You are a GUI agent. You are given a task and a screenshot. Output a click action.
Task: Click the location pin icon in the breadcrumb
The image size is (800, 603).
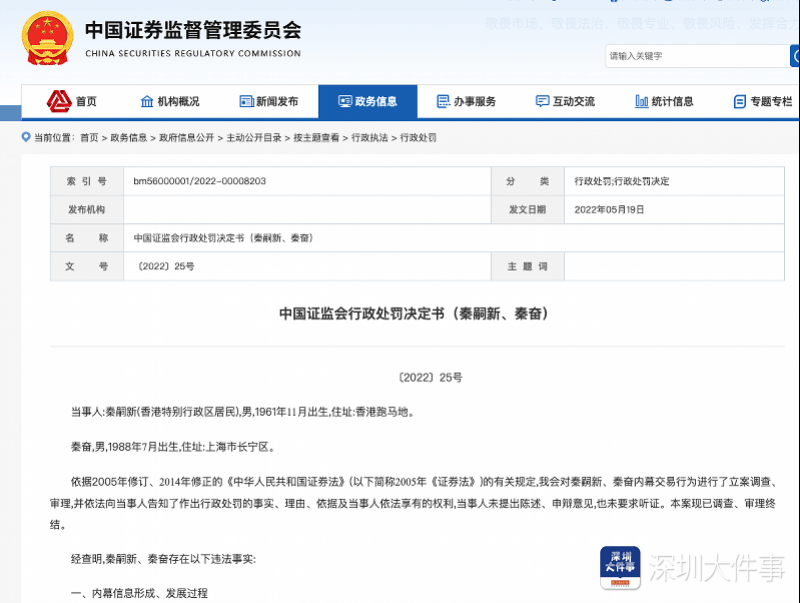[x=26, y=137]
